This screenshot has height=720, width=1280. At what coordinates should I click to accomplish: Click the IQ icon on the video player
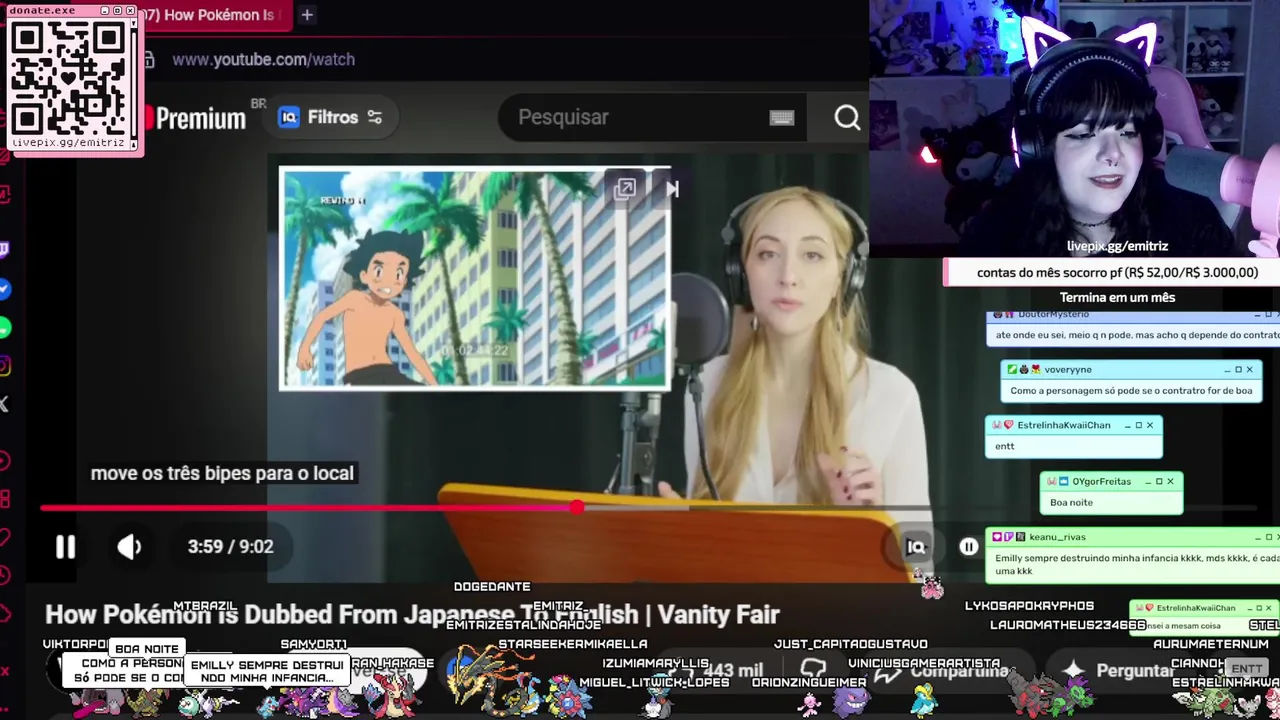[x=916, y=546]
